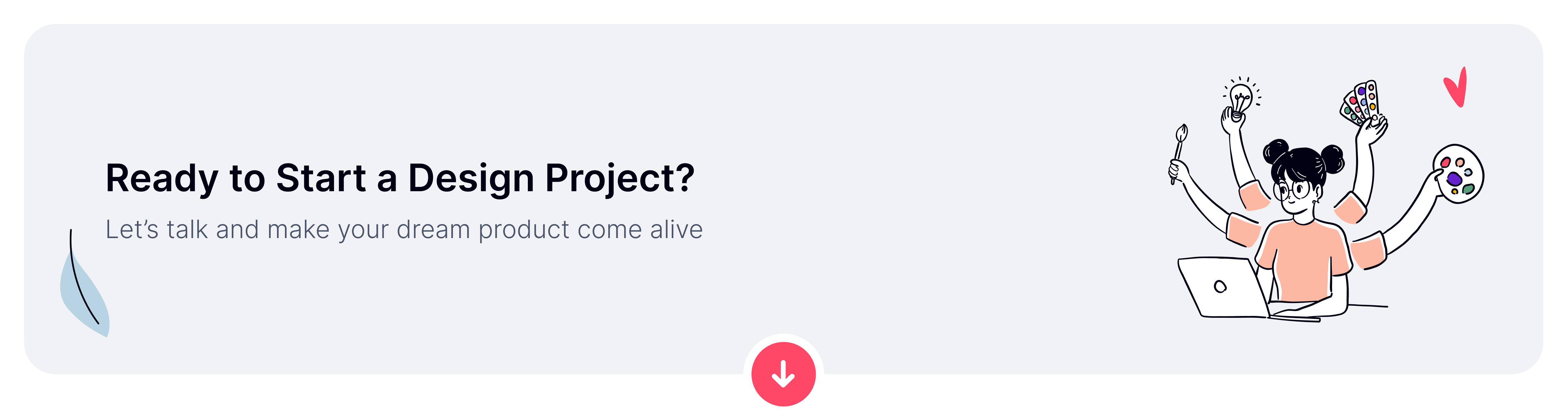1568x416 pixels.
Task: Click the green paint blob on the palette
Action: coord(1468,189)
